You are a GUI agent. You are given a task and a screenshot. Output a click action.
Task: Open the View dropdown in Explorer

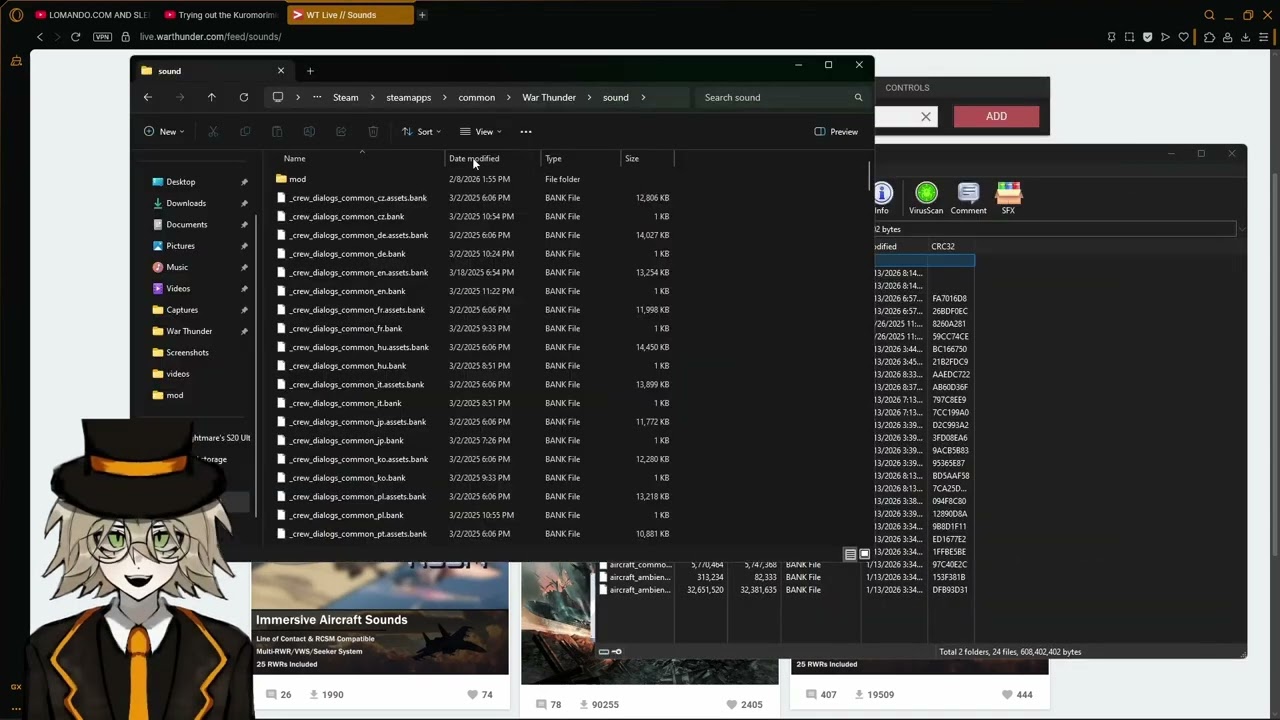click(x=482, y=132)
